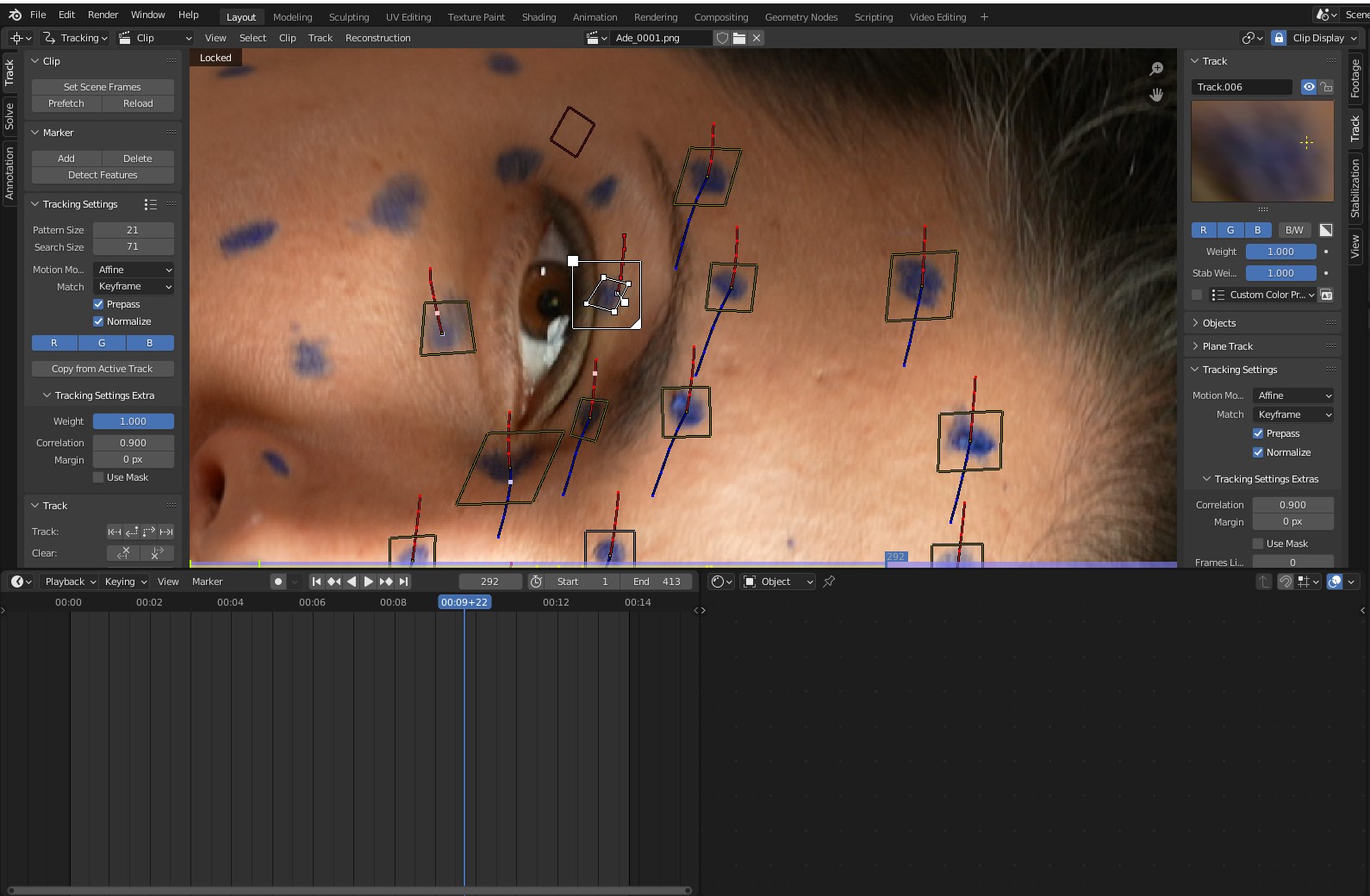Image resolution: width=1370 pixels, height=896 pixels.
Task: Click track backwards entire clip icon
Action: click(115, 532)
